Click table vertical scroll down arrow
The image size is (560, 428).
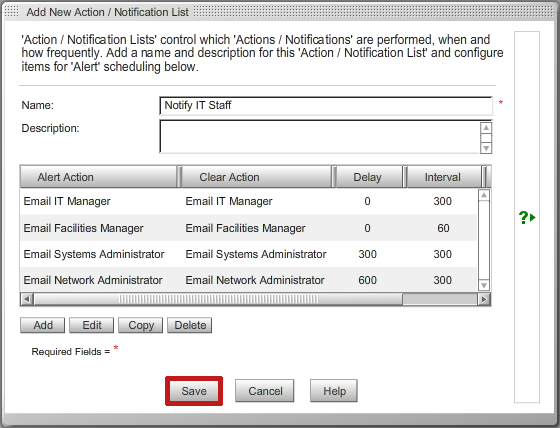point(484,285)
